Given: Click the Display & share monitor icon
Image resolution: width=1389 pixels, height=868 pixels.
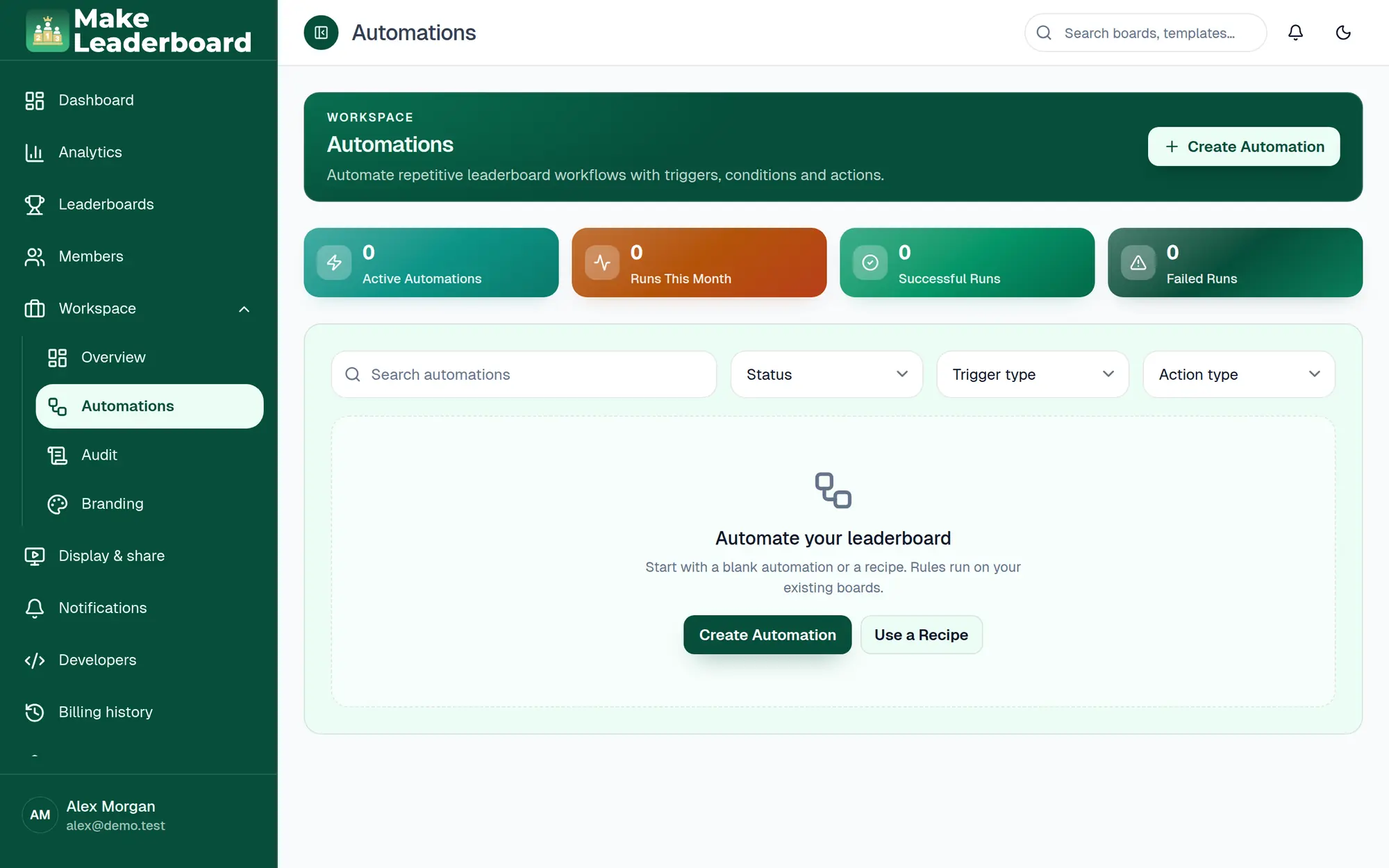Looking at the screenshot, I should [35, 556].
